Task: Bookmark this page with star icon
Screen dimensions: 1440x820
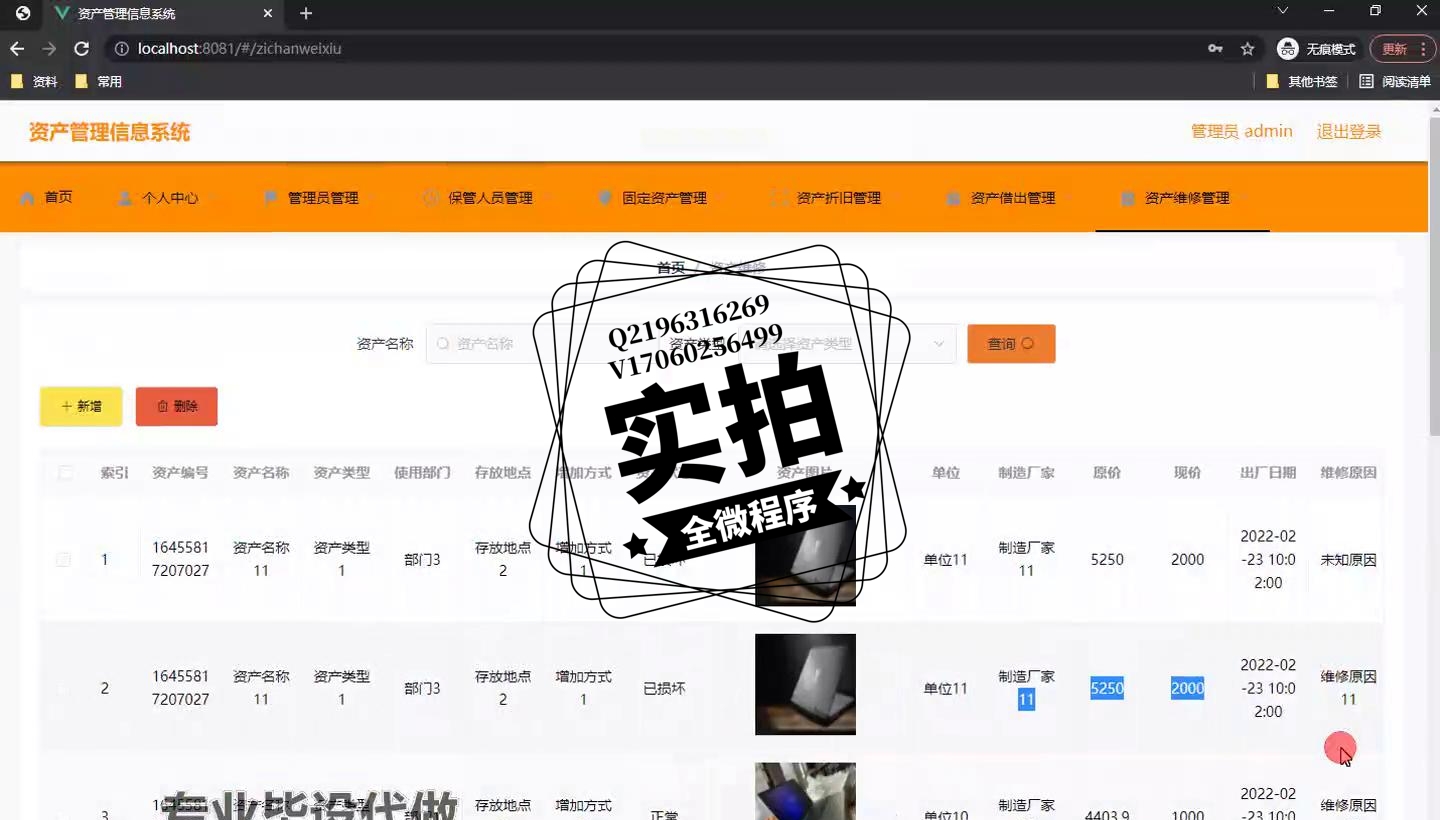Action: [1247, 48]
